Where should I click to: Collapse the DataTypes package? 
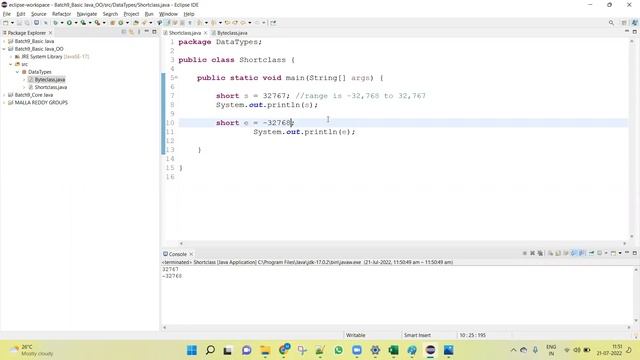point(18,72)
